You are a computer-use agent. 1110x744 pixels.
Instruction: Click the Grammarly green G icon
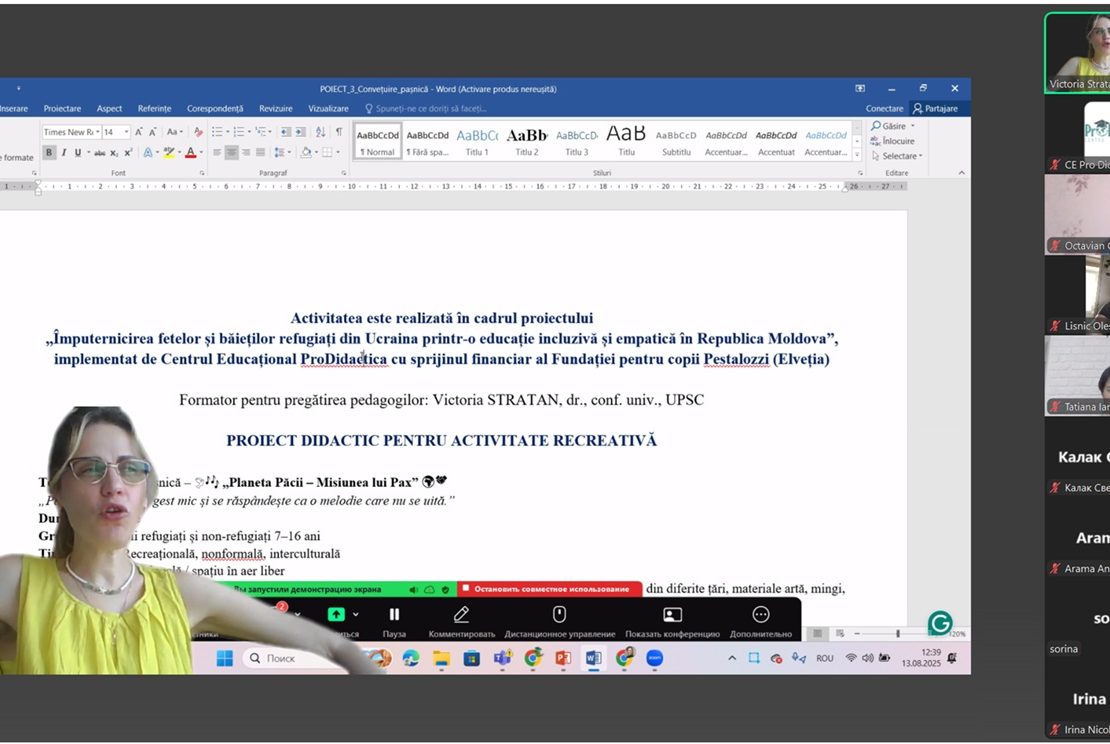point(940,623)
